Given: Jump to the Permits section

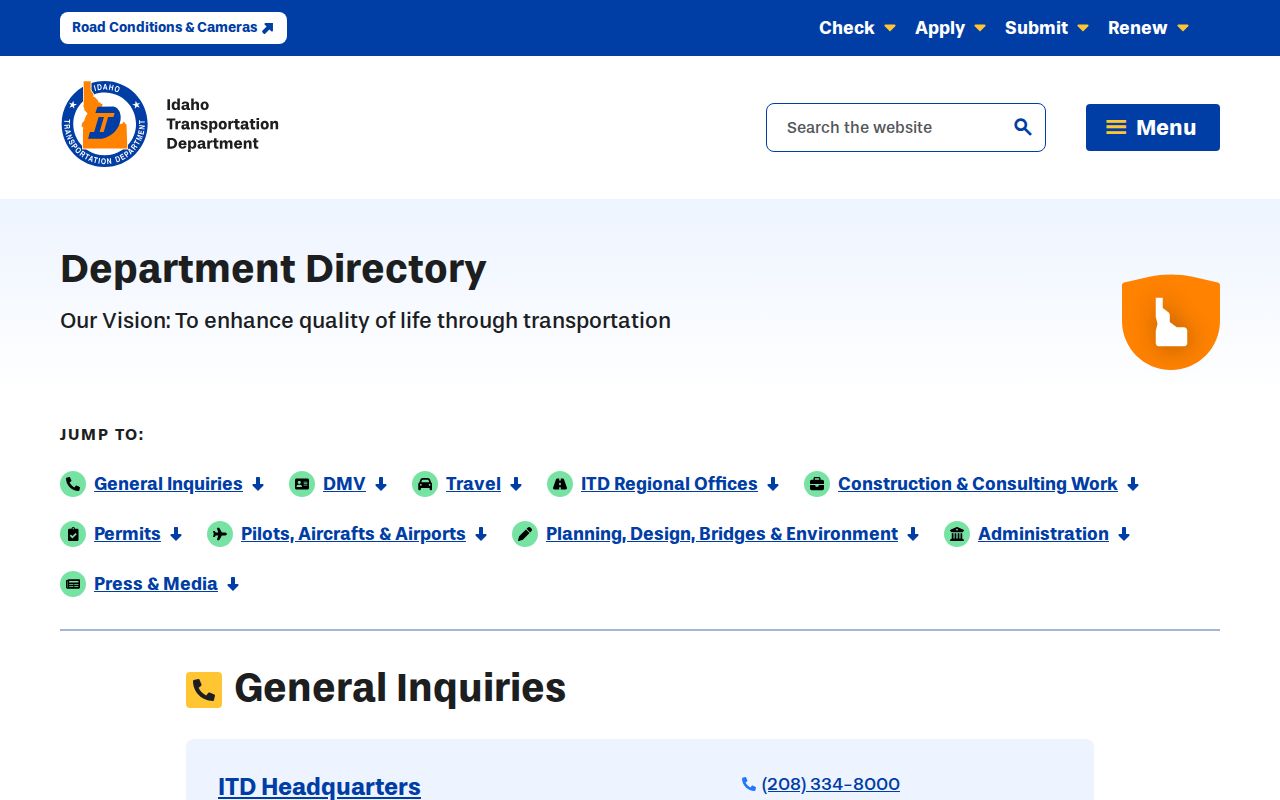Looking at the screenshot, I should [127, 534].
